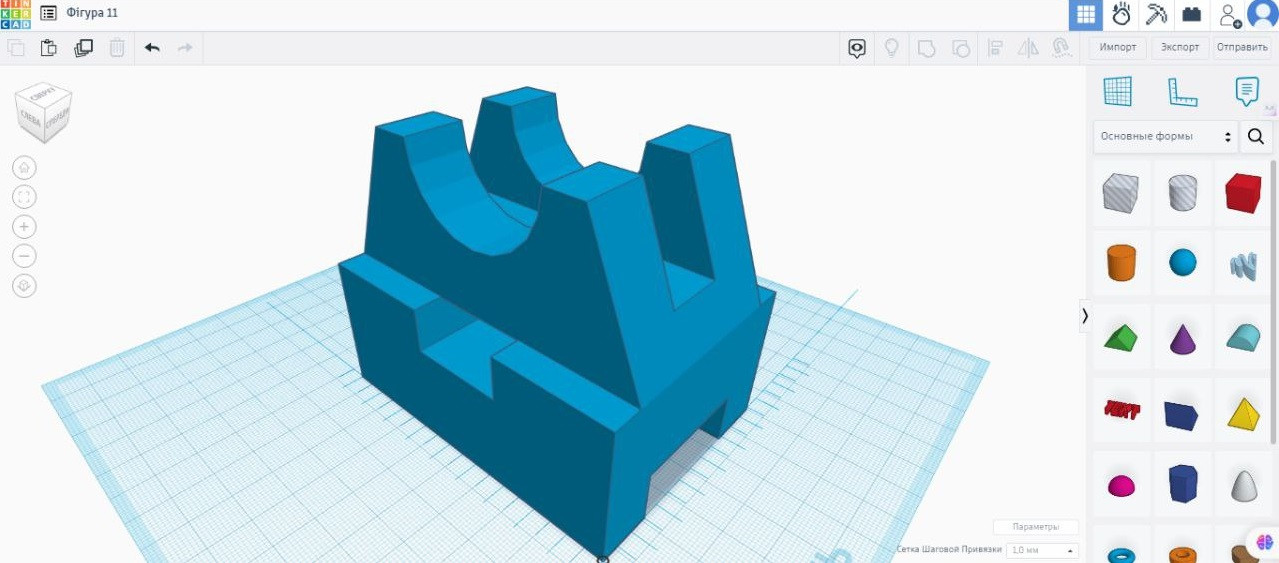Pick the striped hole Cylinder shape

tap(1183, 193)
